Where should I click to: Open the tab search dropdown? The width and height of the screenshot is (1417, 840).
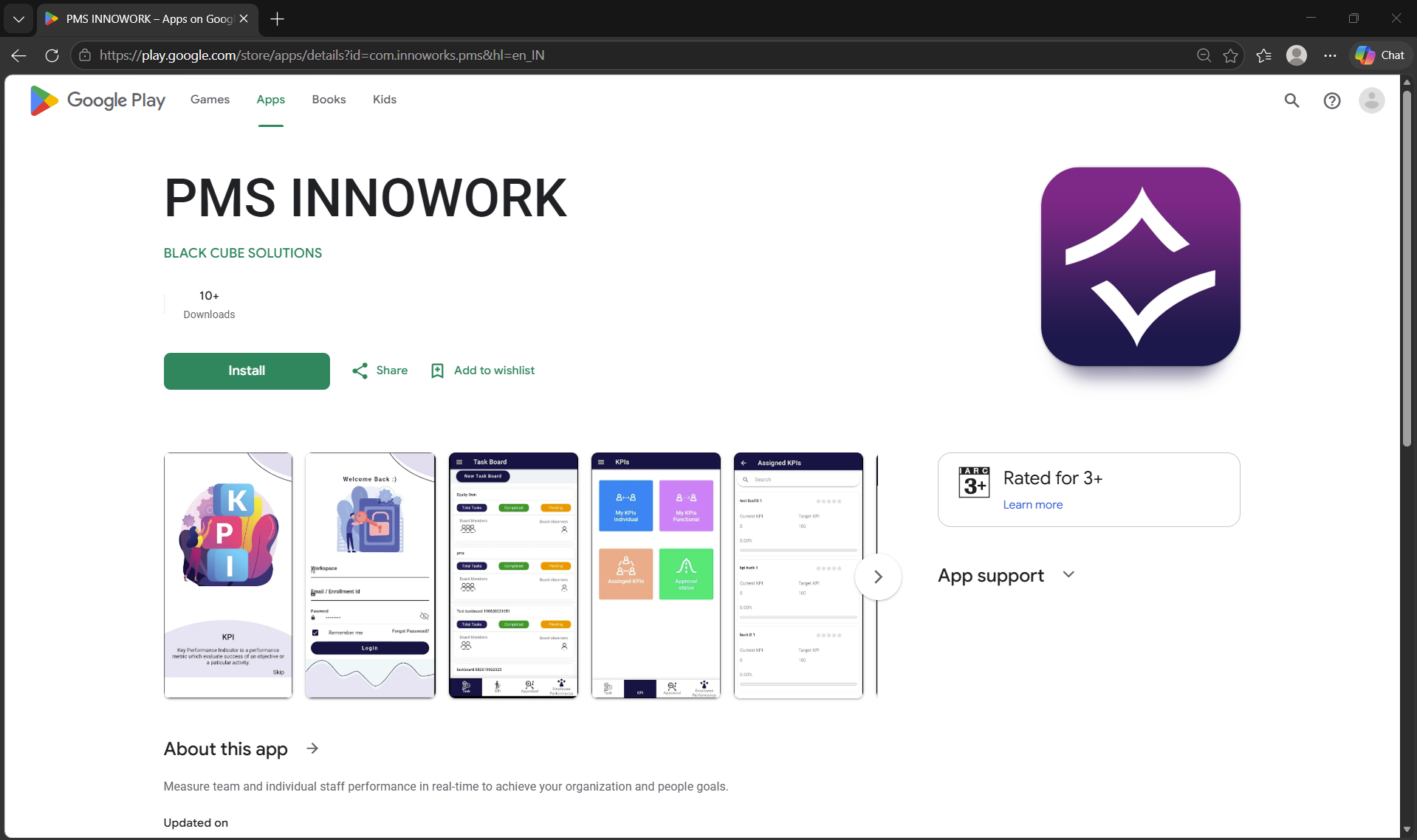tap(18, 19)
